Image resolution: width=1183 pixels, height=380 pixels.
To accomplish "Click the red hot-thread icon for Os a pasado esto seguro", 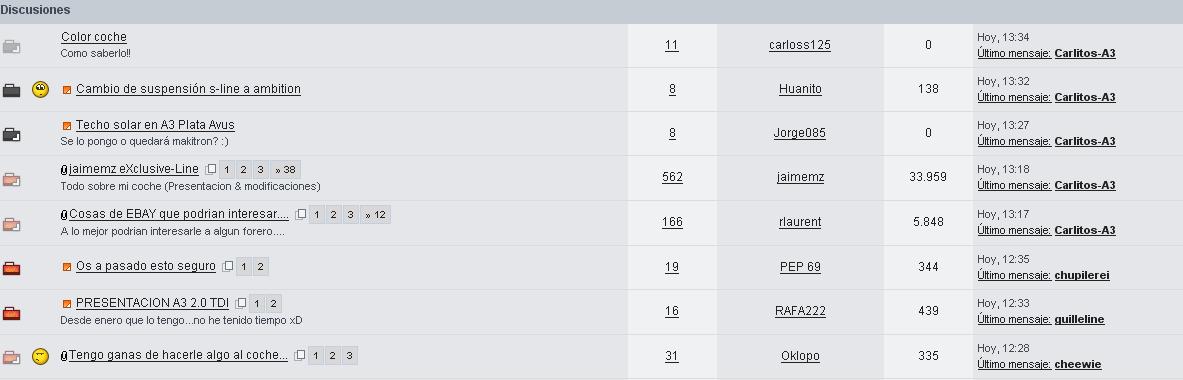I will pyautogui.click(x=11, y=268).
